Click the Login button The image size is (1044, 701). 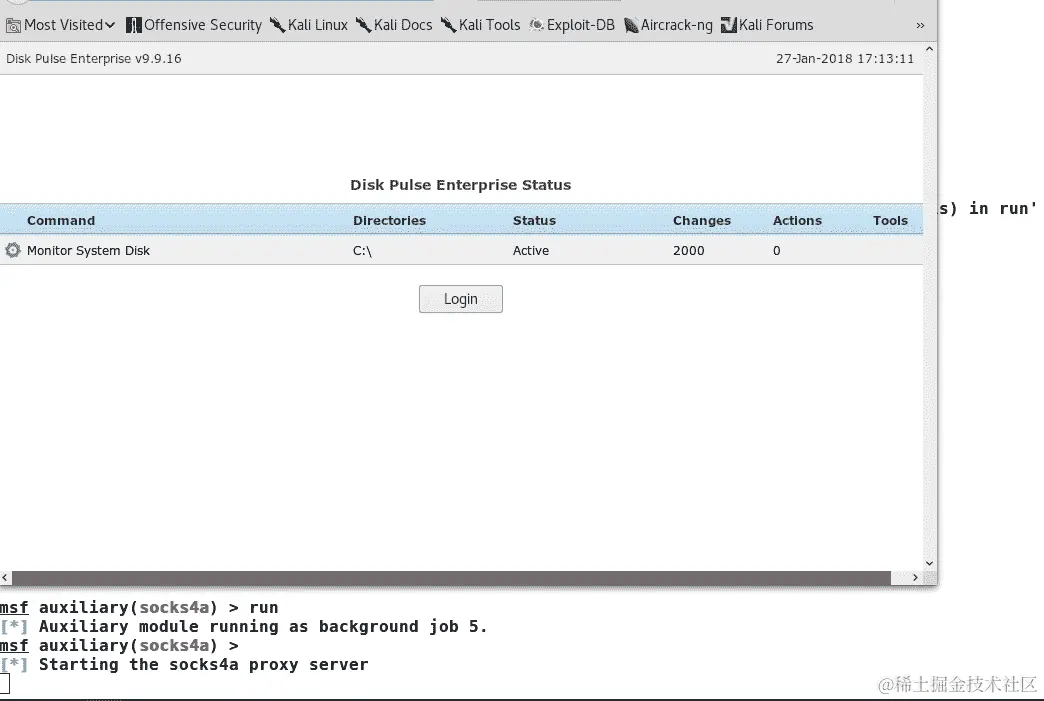coord(461,299)
